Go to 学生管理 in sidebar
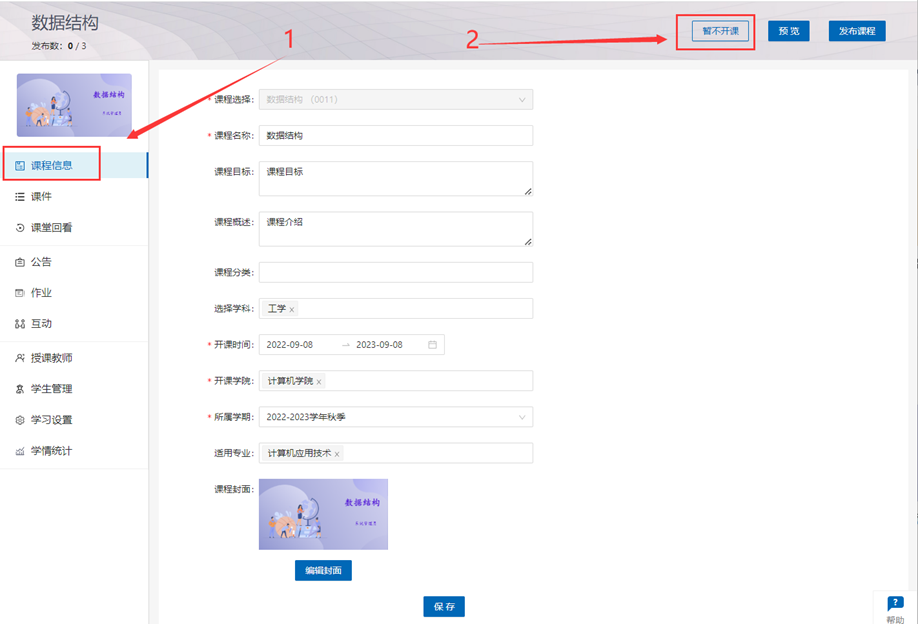 [52, 389]
